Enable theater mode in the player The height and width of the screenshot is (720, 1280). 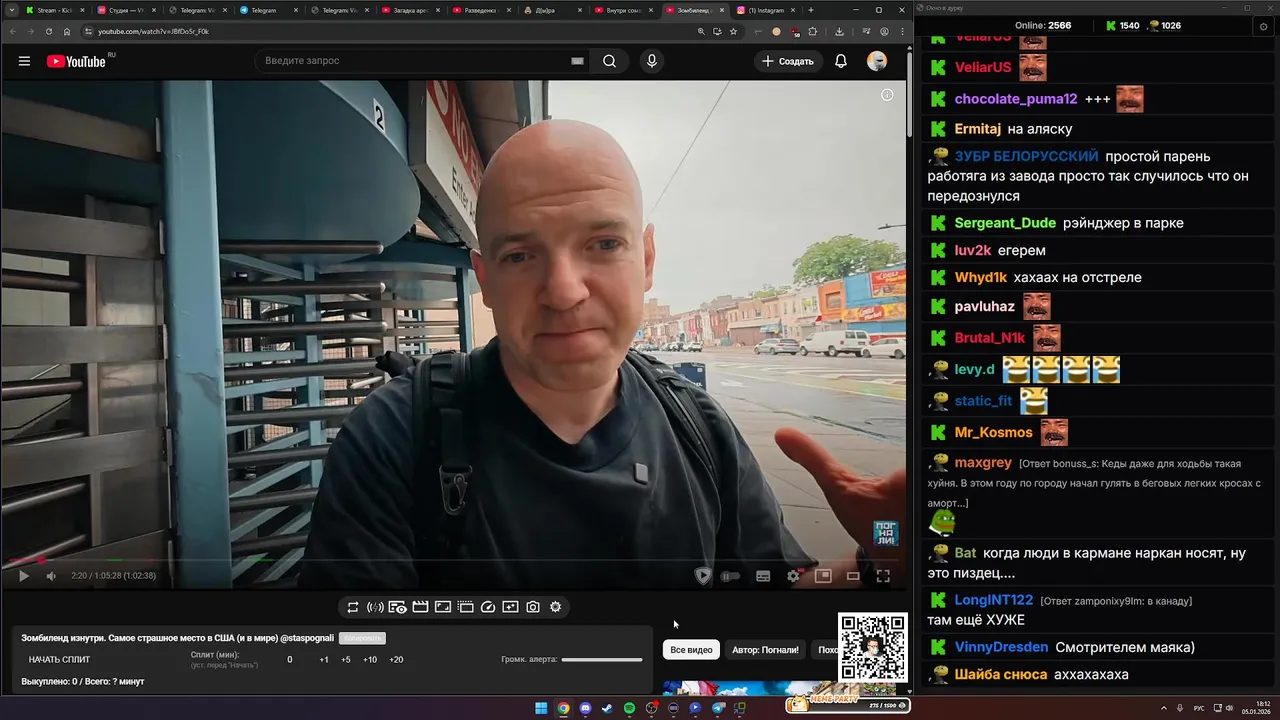click(x=853, y=576)
